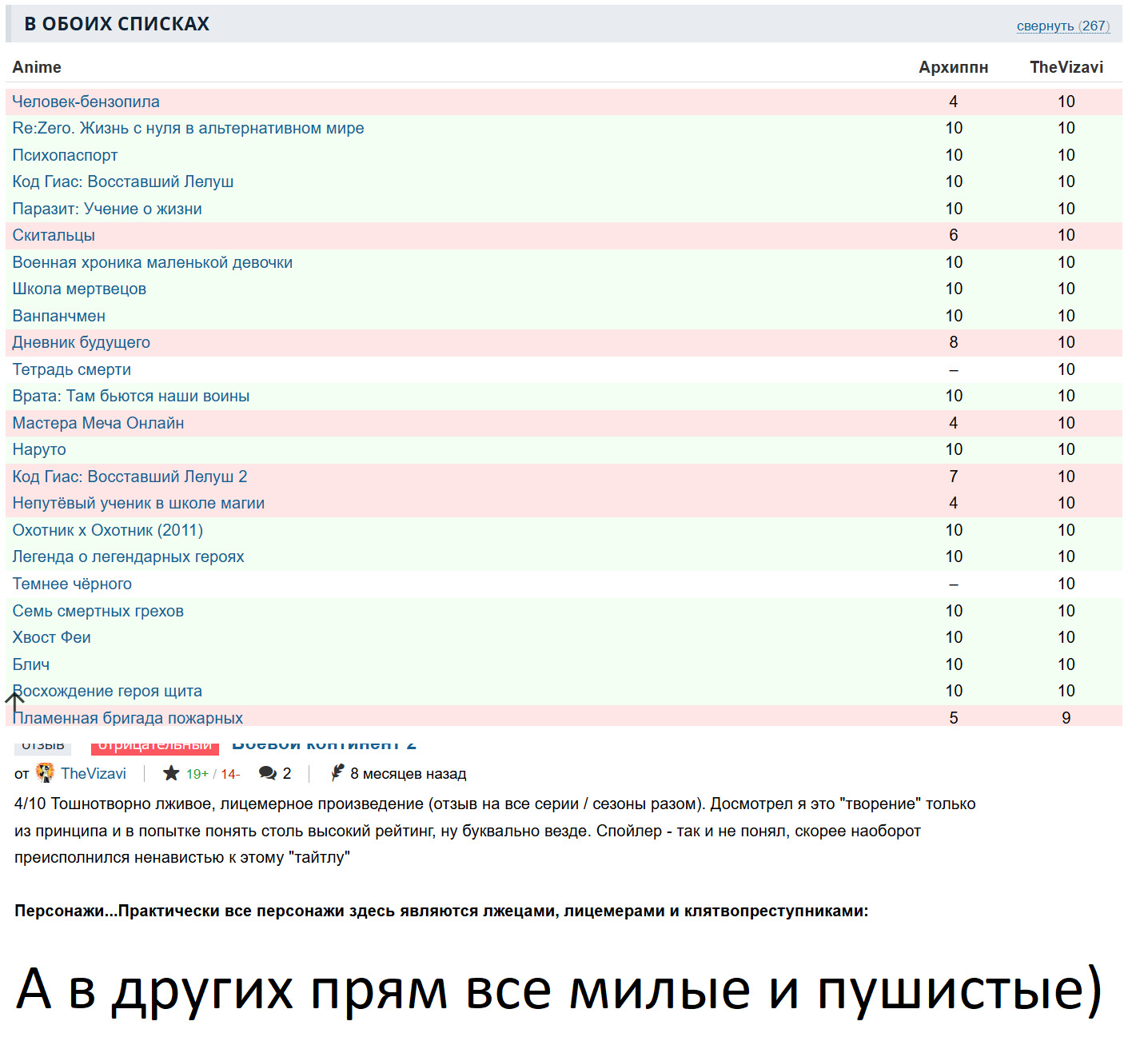Click the Блич anime title
This screenshot has width=1148, height=1041.
point(31,664)
